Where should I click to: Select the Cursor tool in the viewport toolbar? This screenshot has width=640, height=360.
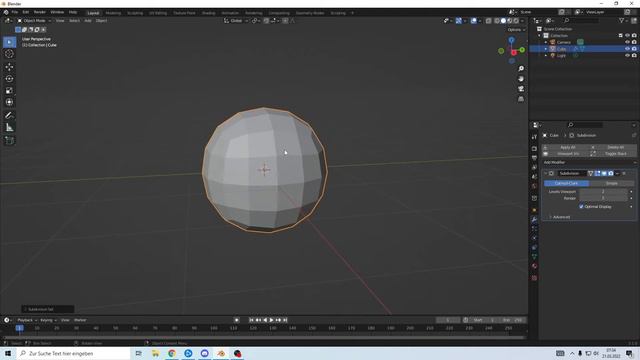(x=9, y=54)
